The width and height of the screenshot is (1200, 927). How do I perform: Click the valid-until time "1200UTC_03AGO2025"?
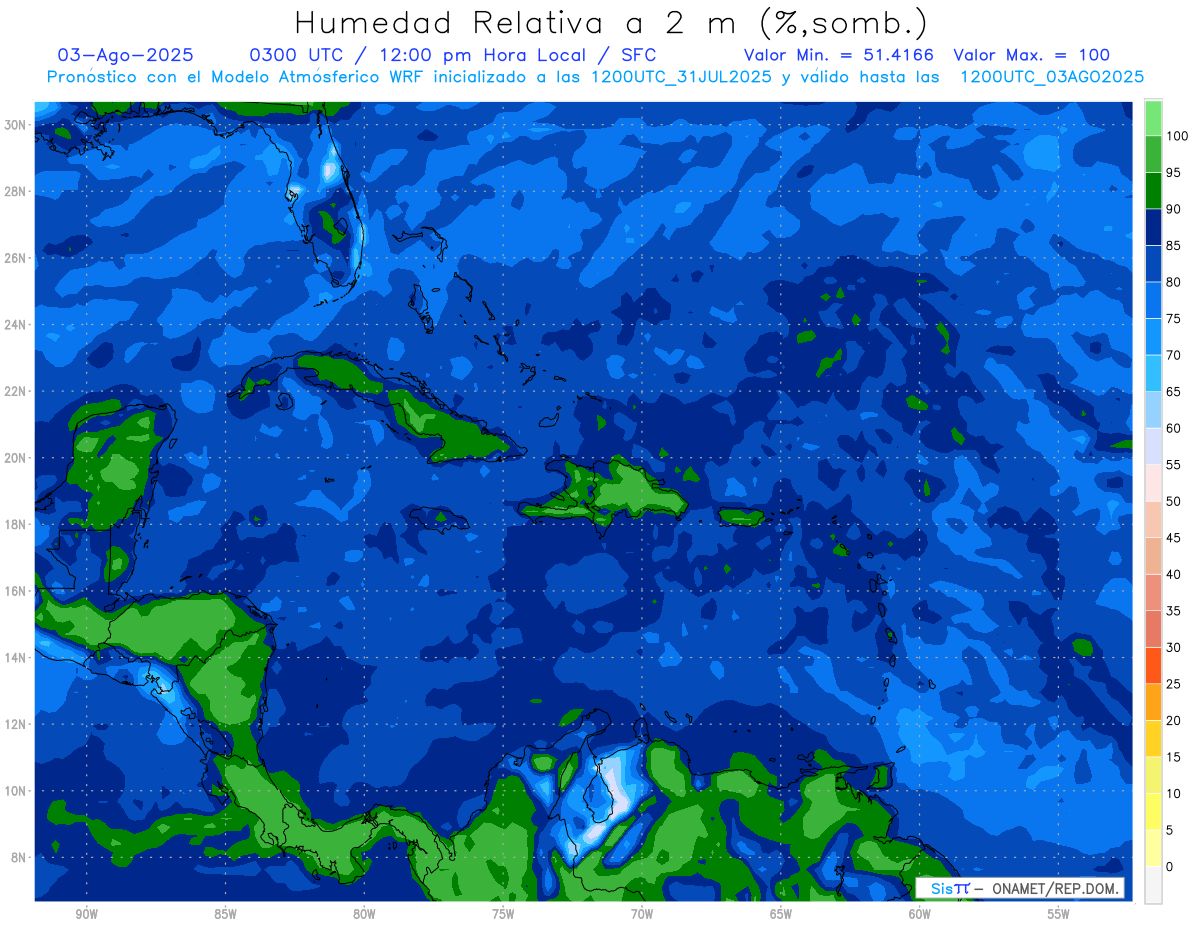[1052, 76]
